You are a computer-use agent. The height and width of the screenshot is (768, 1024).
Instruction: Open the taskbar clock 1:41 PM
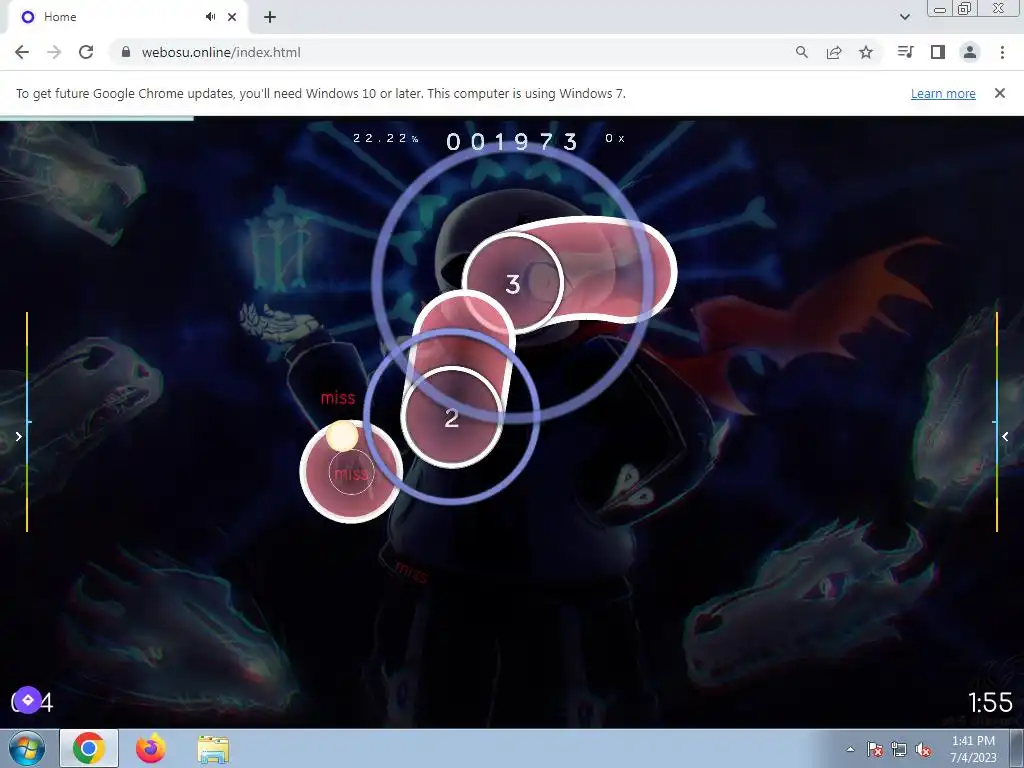pos(973,749)
